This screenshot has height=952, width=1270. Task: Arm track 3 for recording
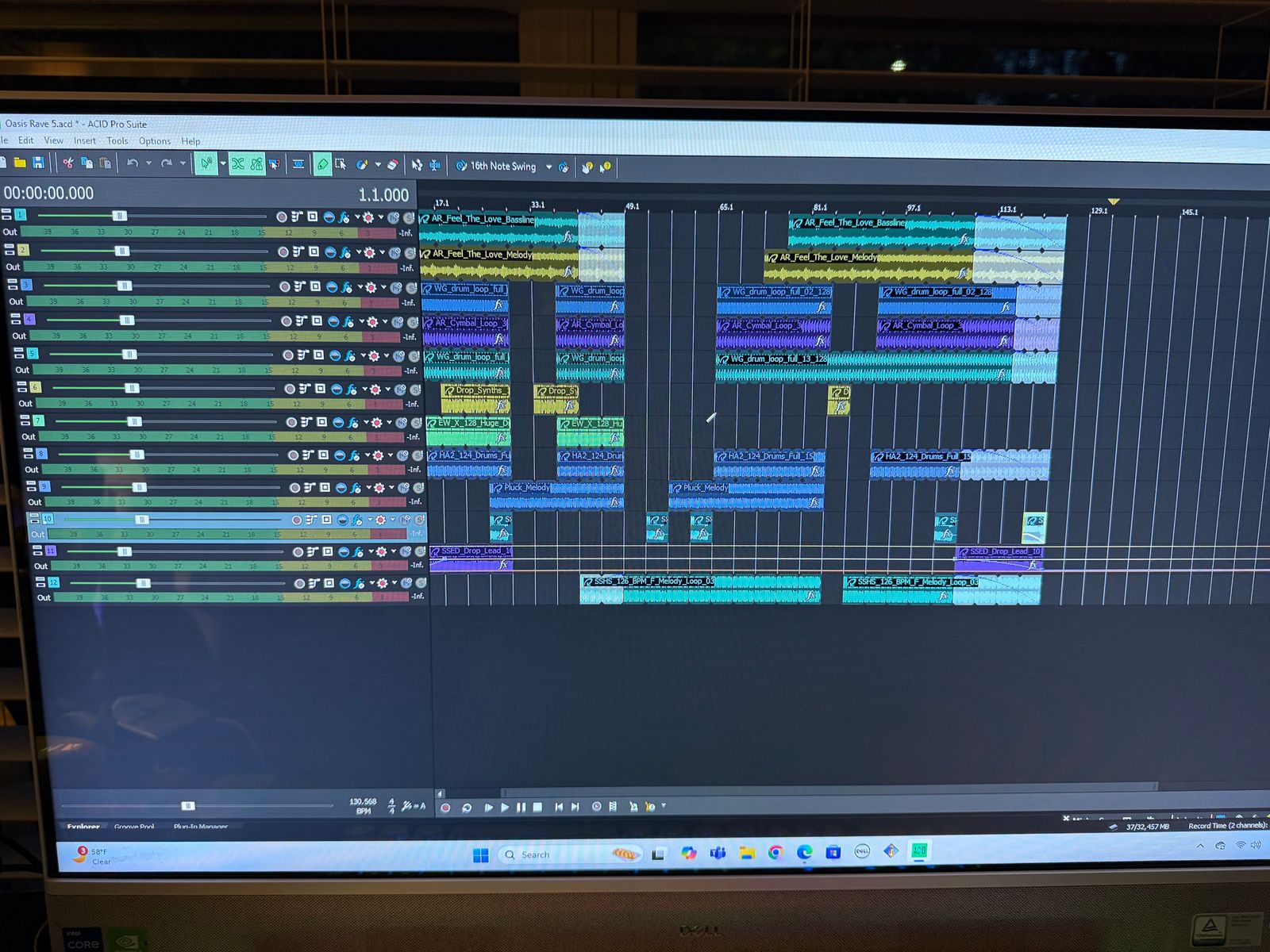coord(286,286)
